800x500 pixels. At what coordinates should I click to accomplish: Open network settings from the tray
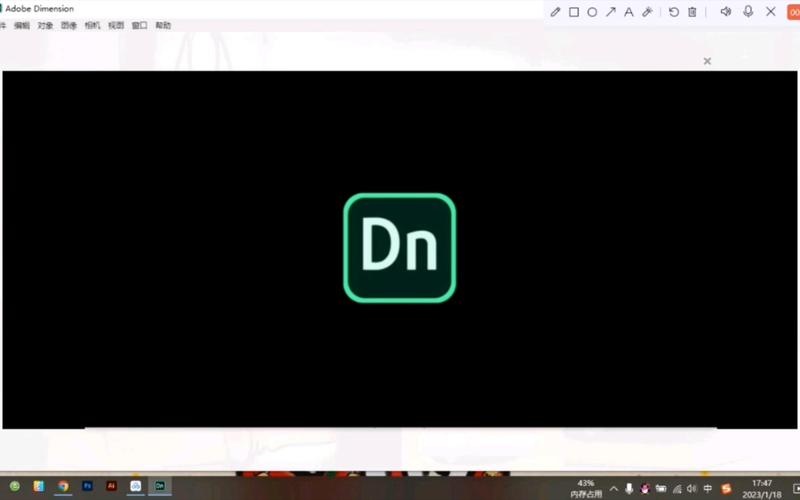(x=677, y=489)
